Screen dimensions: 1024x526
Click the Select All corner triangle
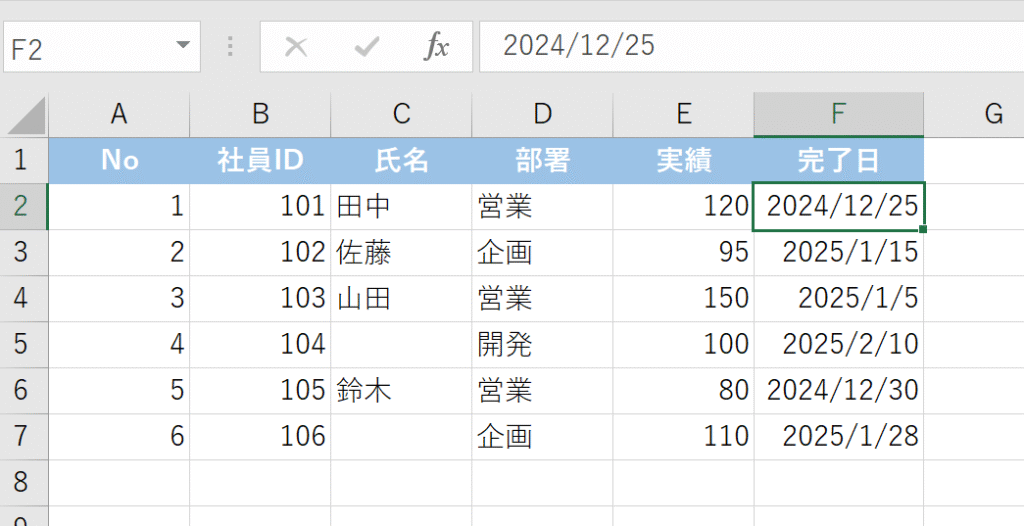[27, 116]
